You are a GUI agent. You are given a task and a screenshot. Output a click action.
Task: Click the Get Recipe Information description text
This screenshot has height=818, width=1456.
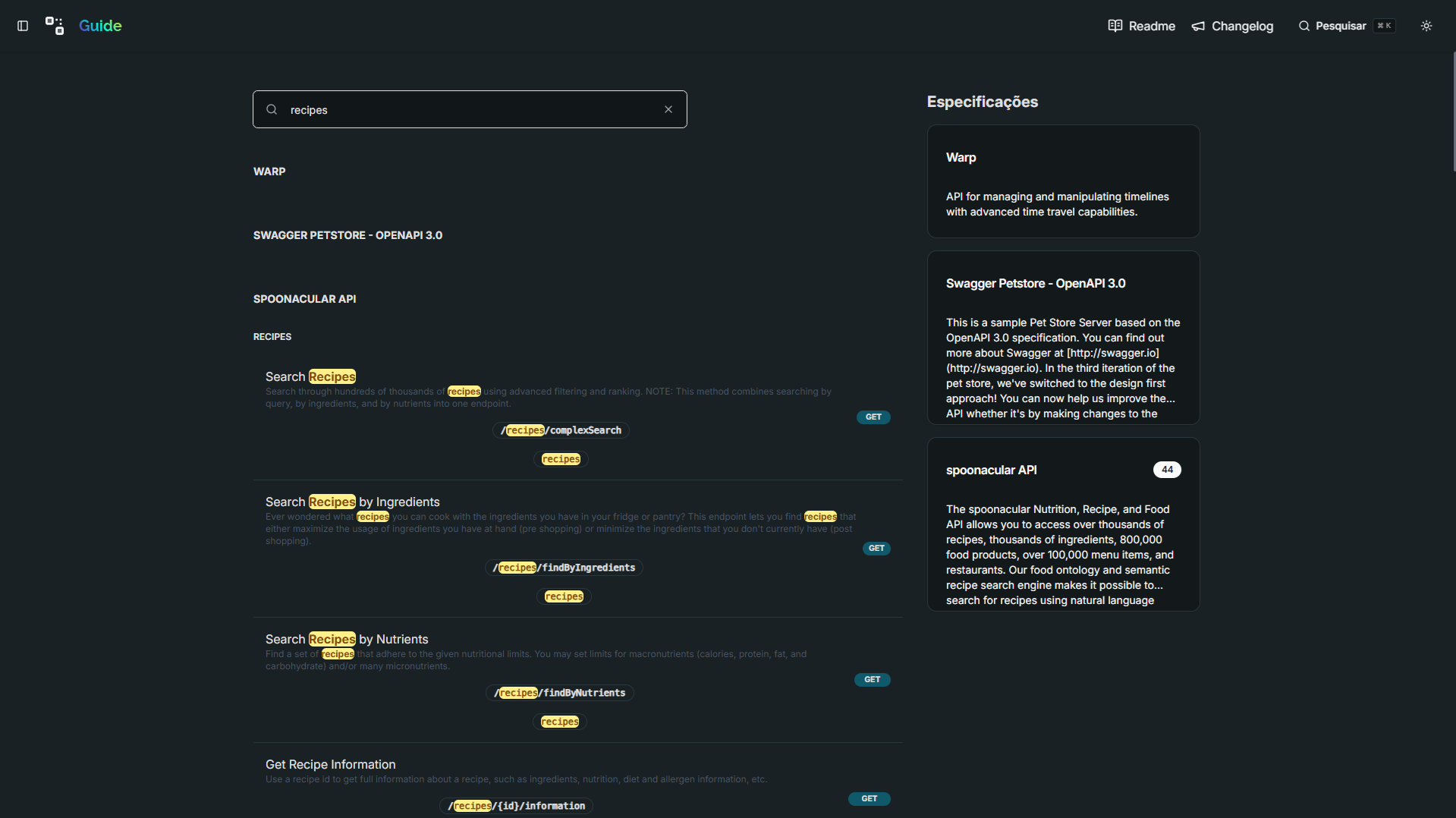(516, 779)
